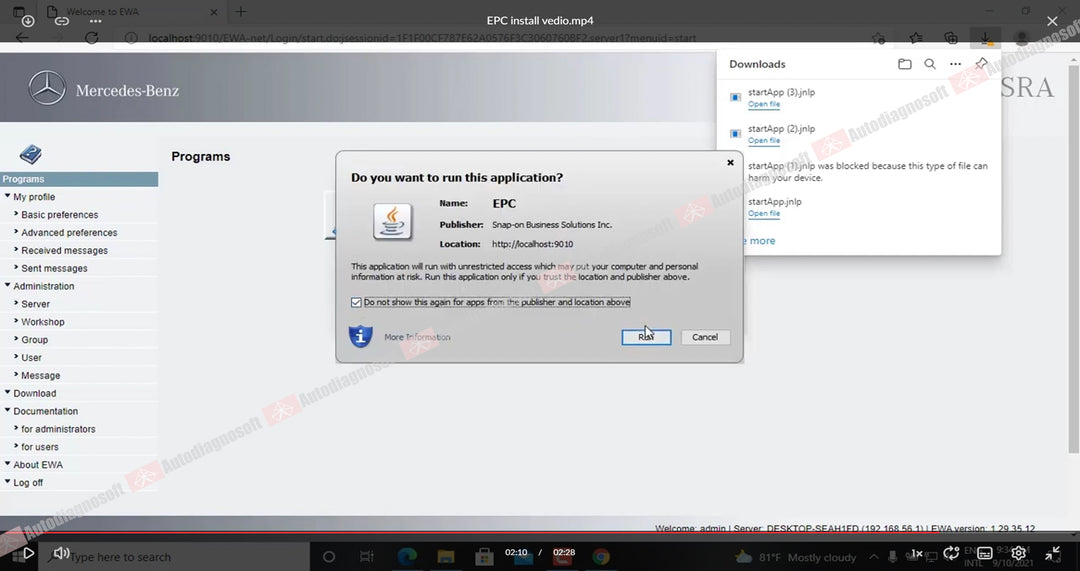Open the weather widget 81°F

pos(796,557)
